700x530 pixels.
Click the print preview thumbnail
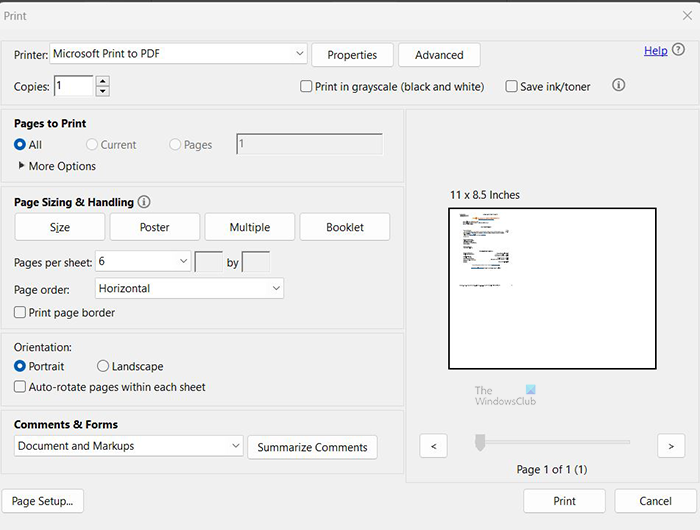(x=552, y=288)
